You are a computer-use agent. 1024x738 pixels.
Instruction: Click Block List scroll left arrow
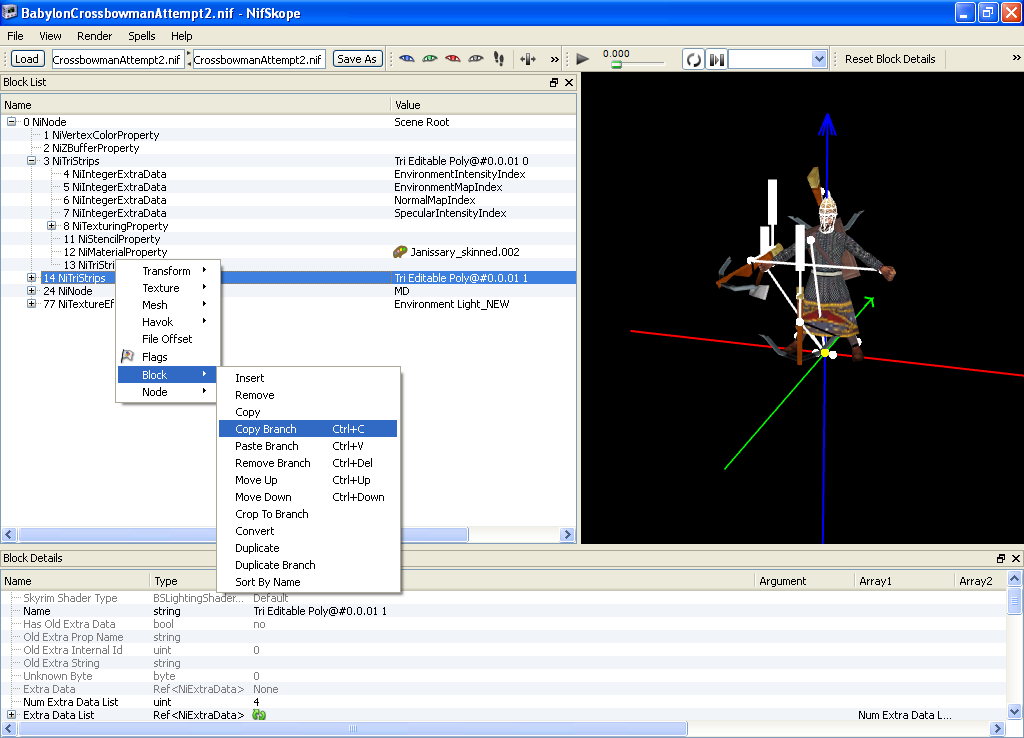coord(9,534)
